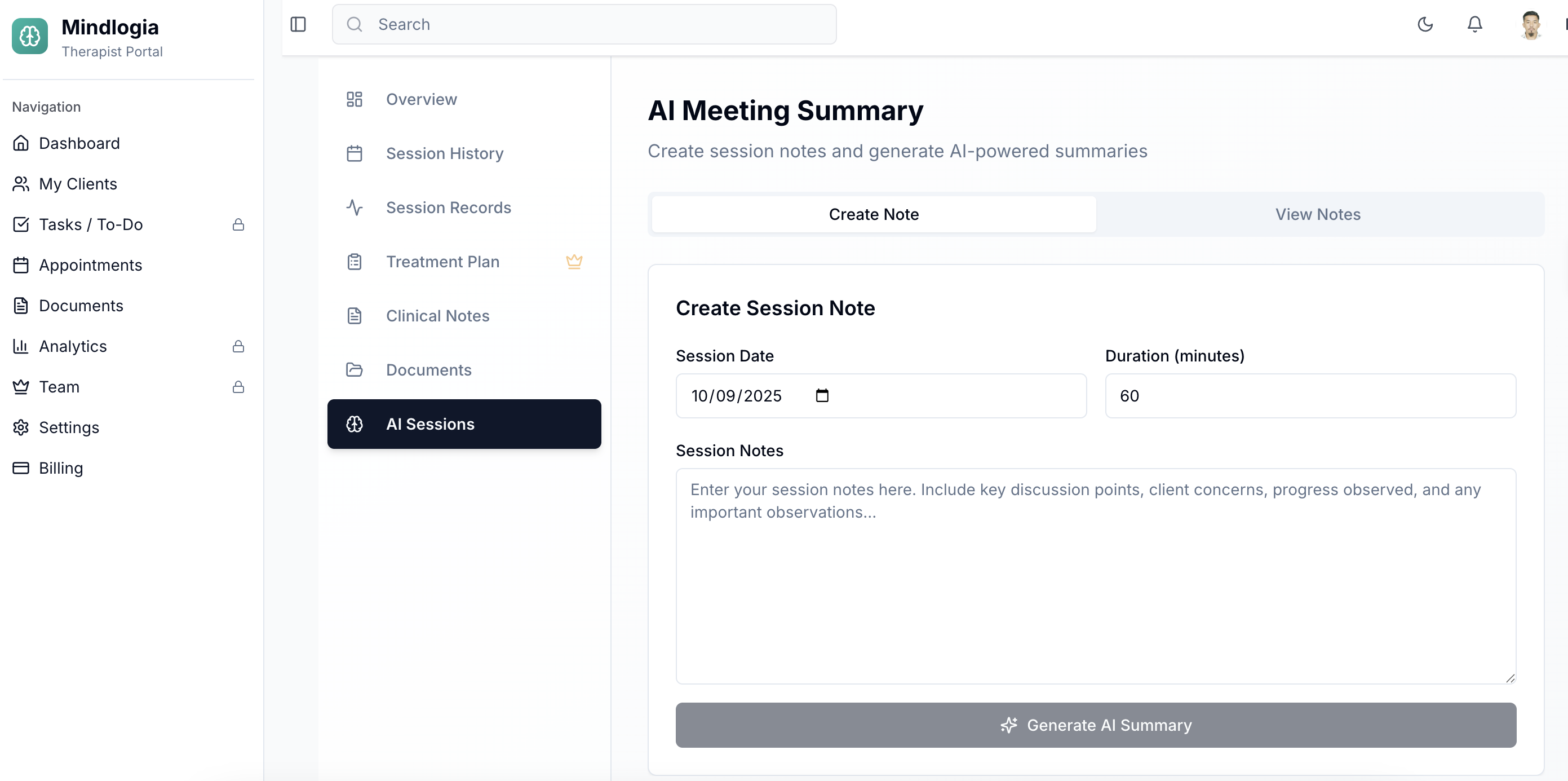Click the user profile avatar
The image size is (1568, 781).
(x=1530, y=24)
